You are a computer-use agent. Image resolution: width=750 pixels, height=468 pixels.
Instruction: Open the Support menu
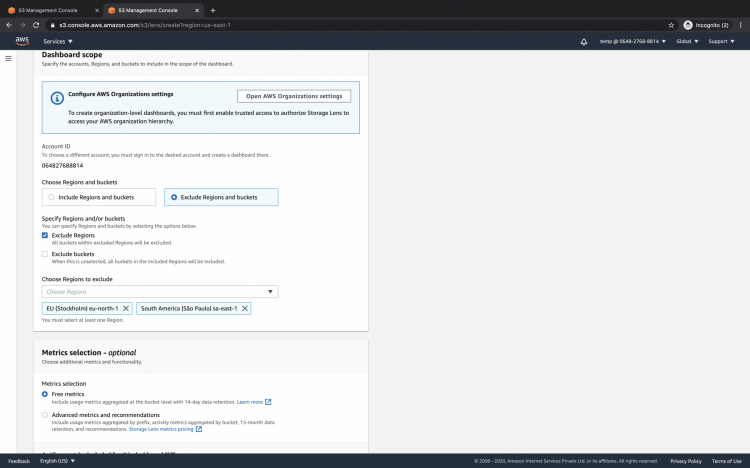pyautogui.click(x=720, y=42)
